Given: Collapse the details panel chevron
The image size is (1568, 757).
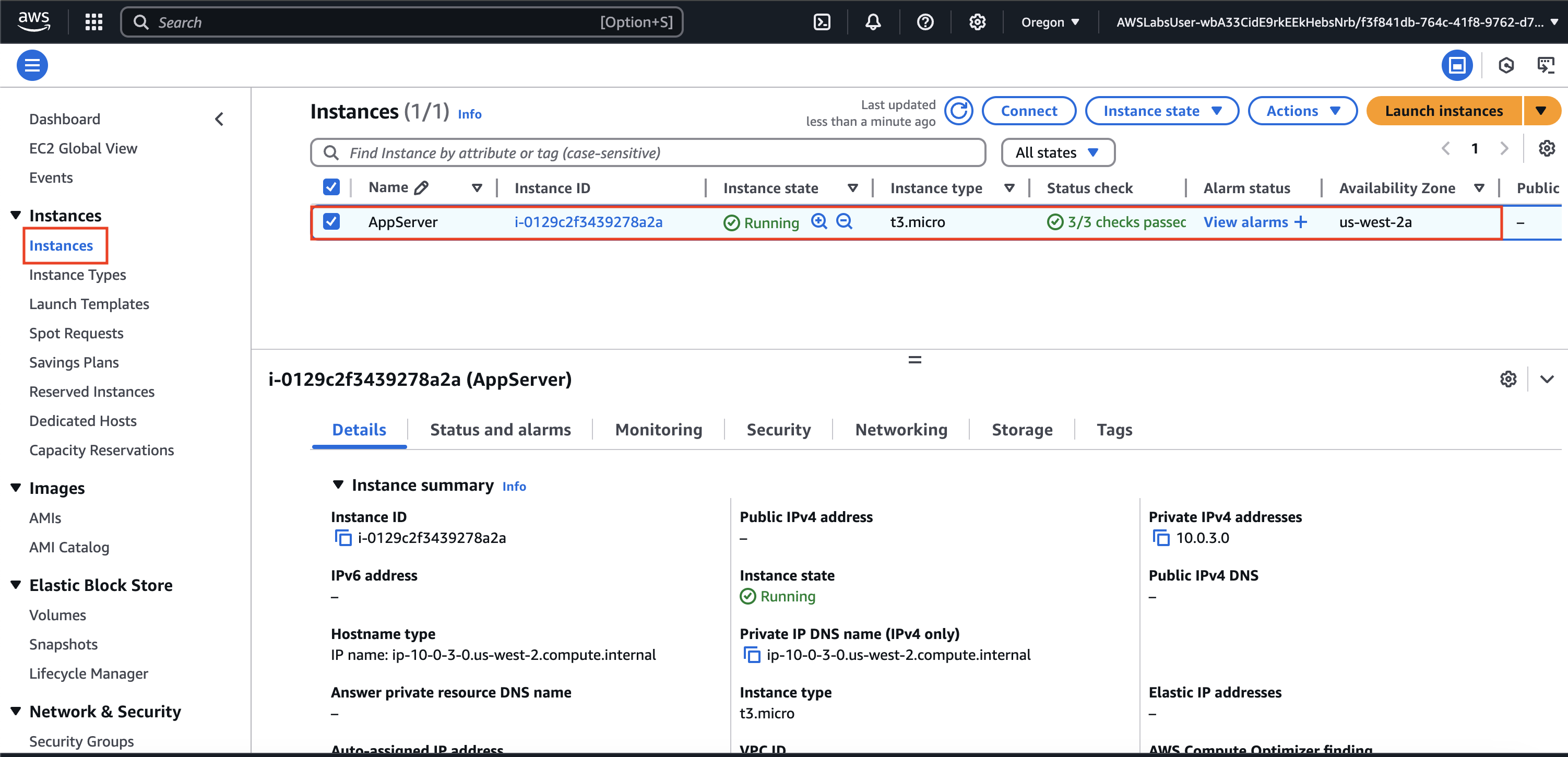Looking at the screenshot, I should [1547, 380].
